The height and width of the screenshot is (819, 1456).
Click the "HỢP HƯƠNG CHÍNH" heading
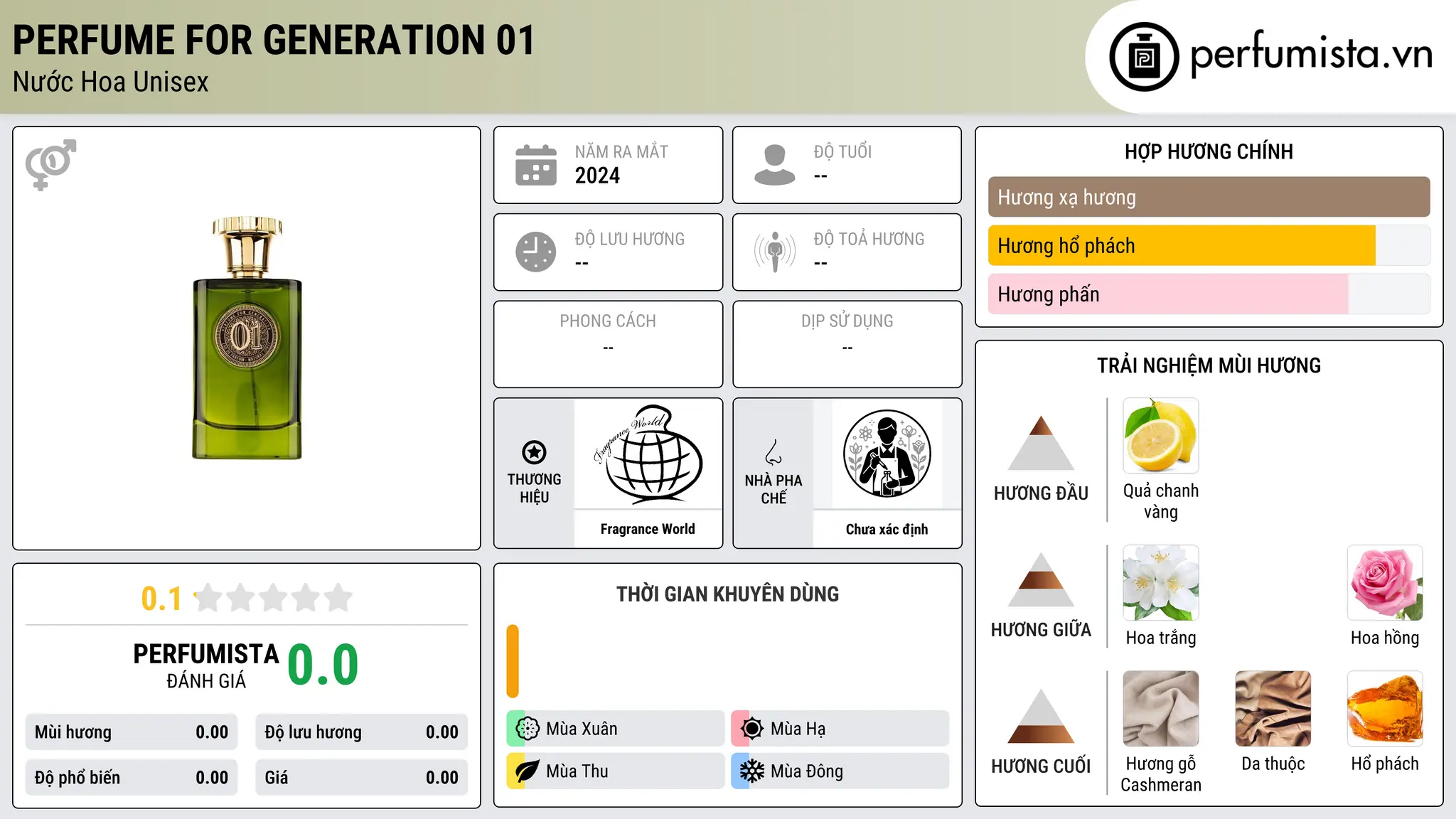tap(1209, 151)
